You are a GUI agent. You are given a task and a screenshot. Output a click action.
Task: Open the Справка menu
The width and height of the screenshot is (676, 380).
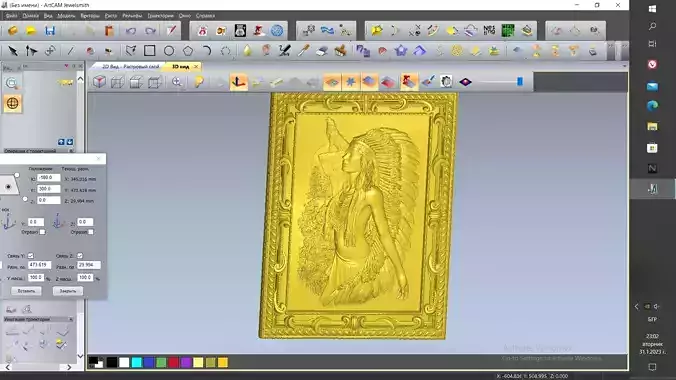tap(205, 16)
